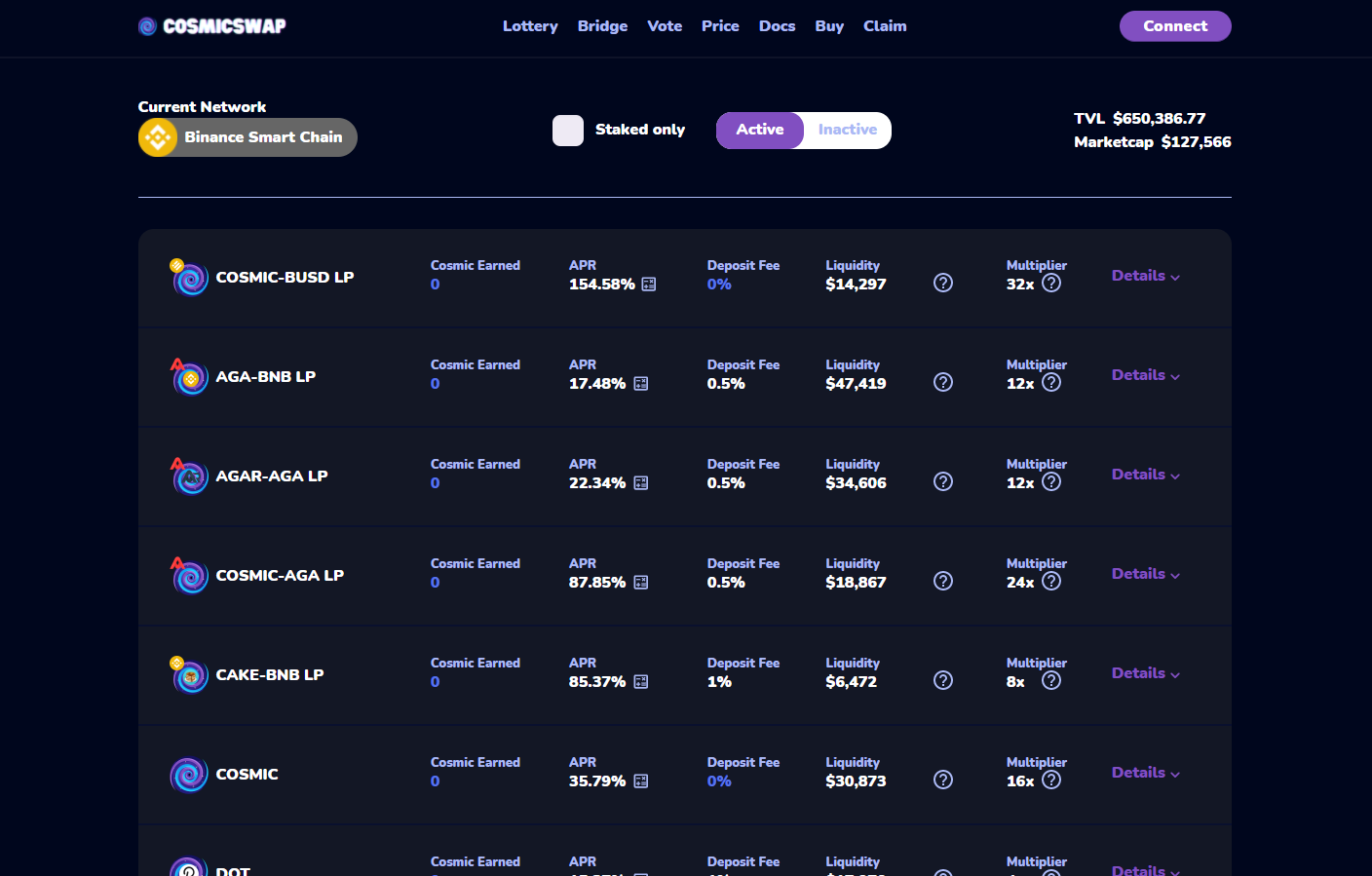Click the CosmicSwap logo icon
This screenshot has width=1372, height=876.
click(x=148, y=26)
